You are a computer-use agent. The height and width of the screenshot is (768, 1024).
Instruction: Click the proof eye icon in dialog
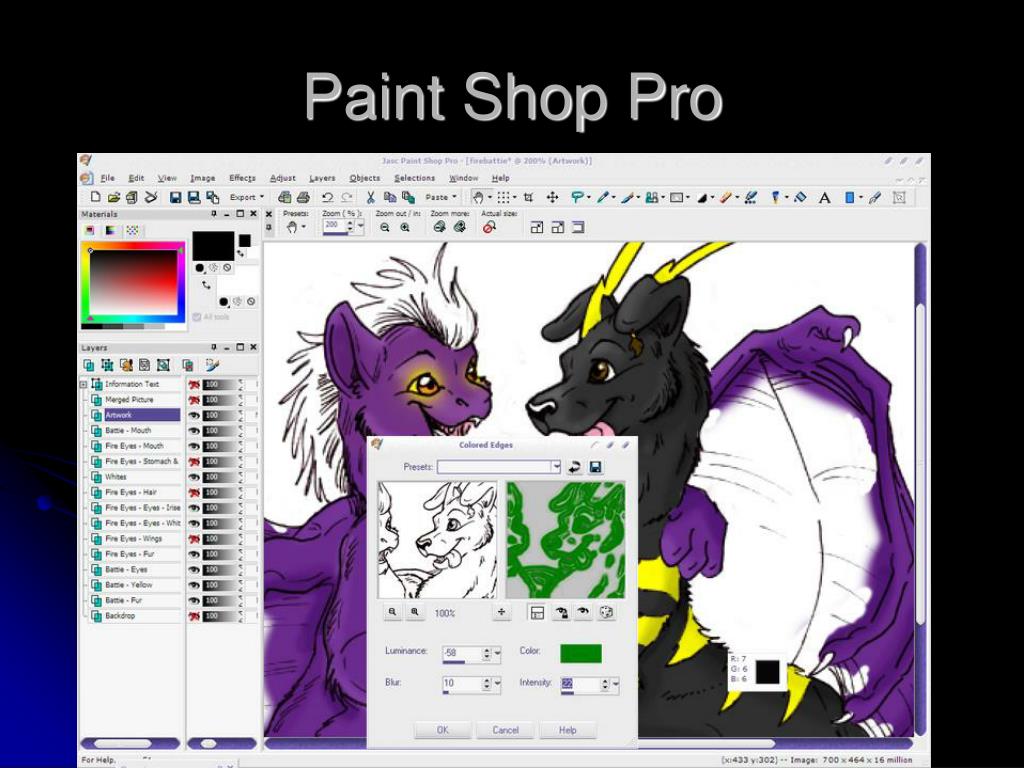tap(583, 613)
